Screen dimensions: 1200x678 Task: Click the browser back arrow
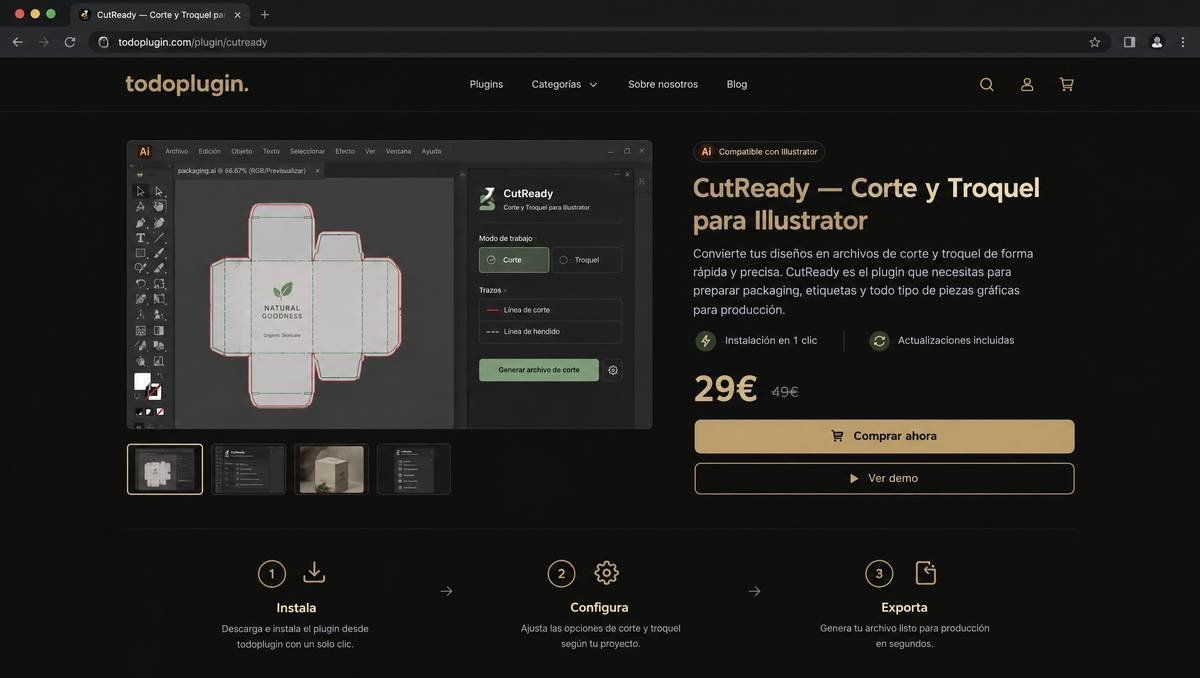pos(17,42)
